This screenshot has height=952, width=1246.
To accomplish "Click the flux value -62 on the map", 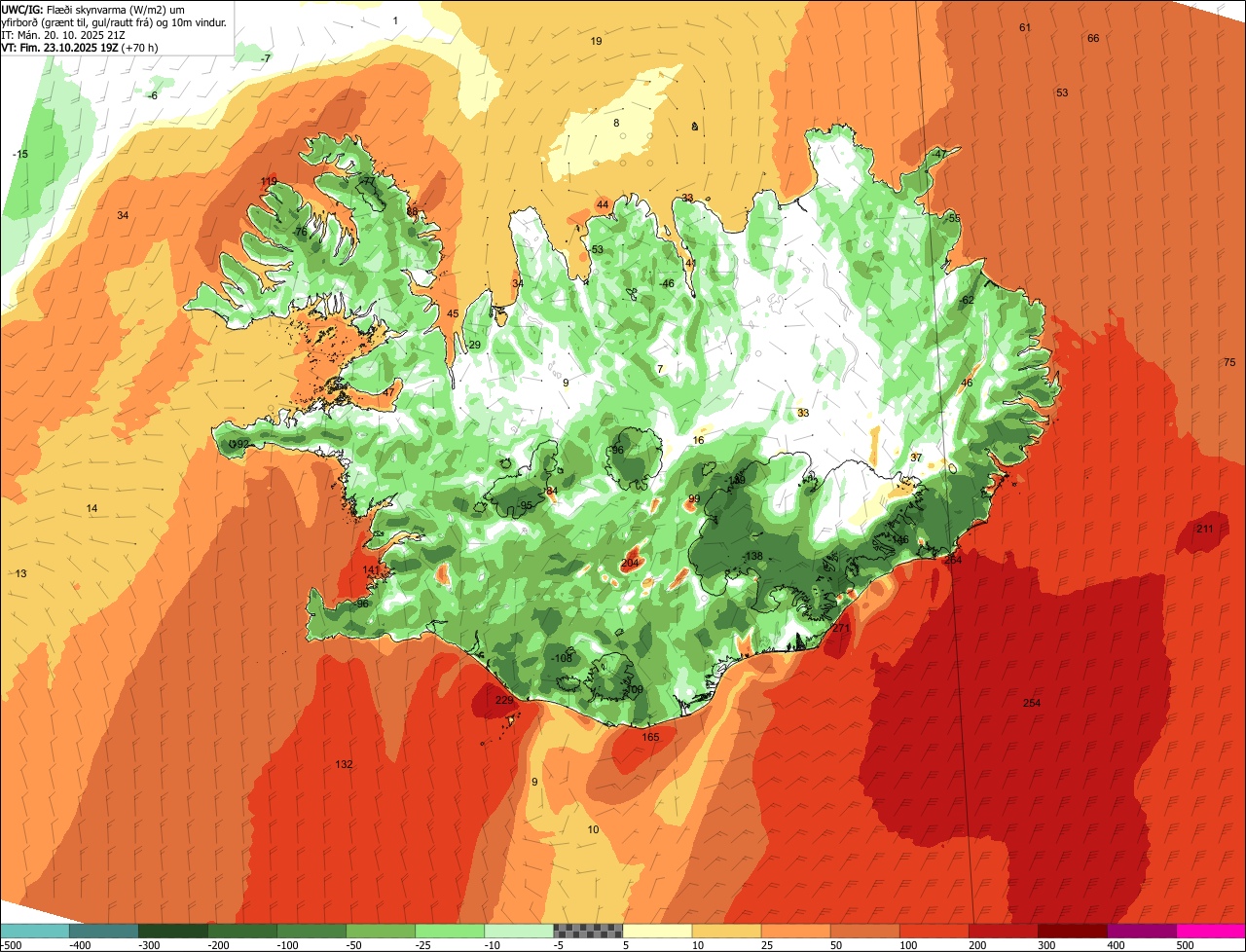I will tap(966, 300).
